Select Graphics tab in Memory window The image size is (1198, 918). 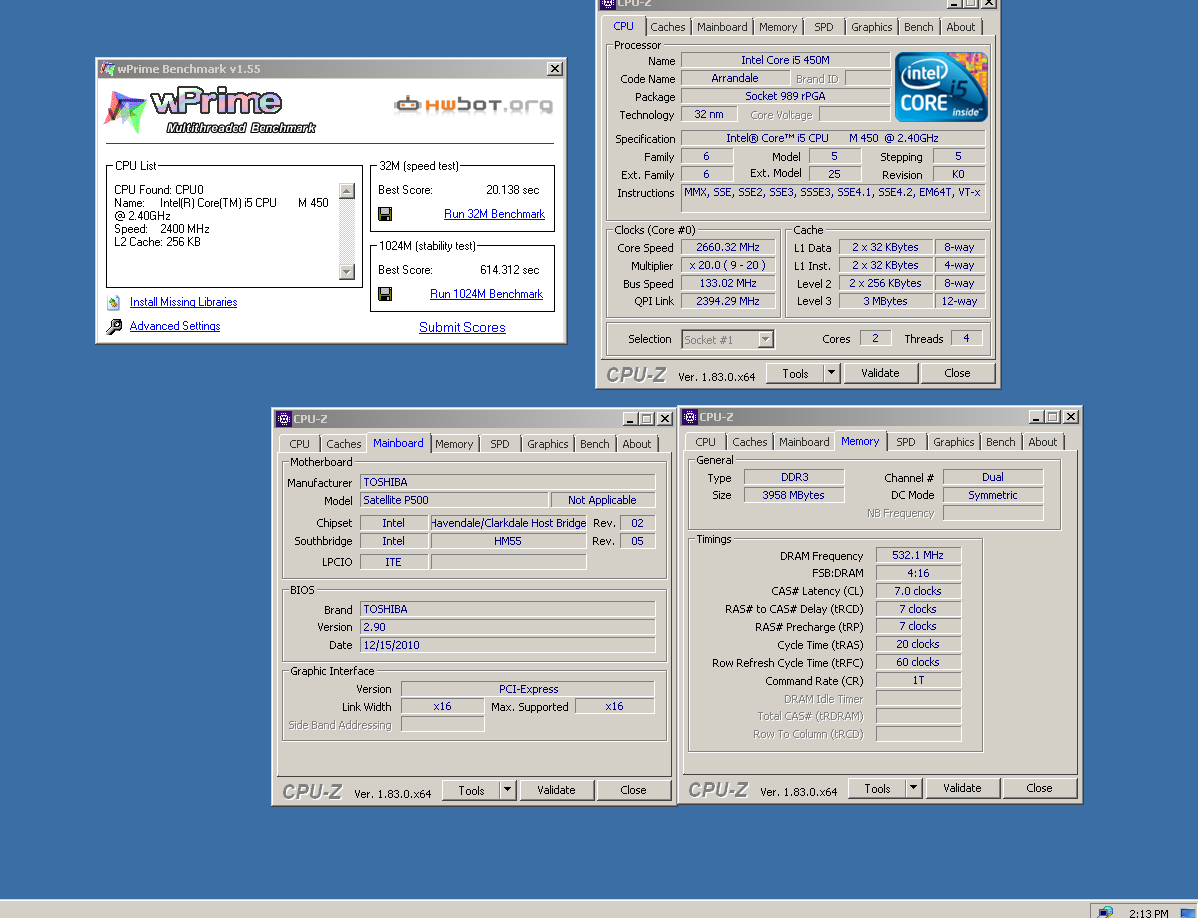pos(954,441)
